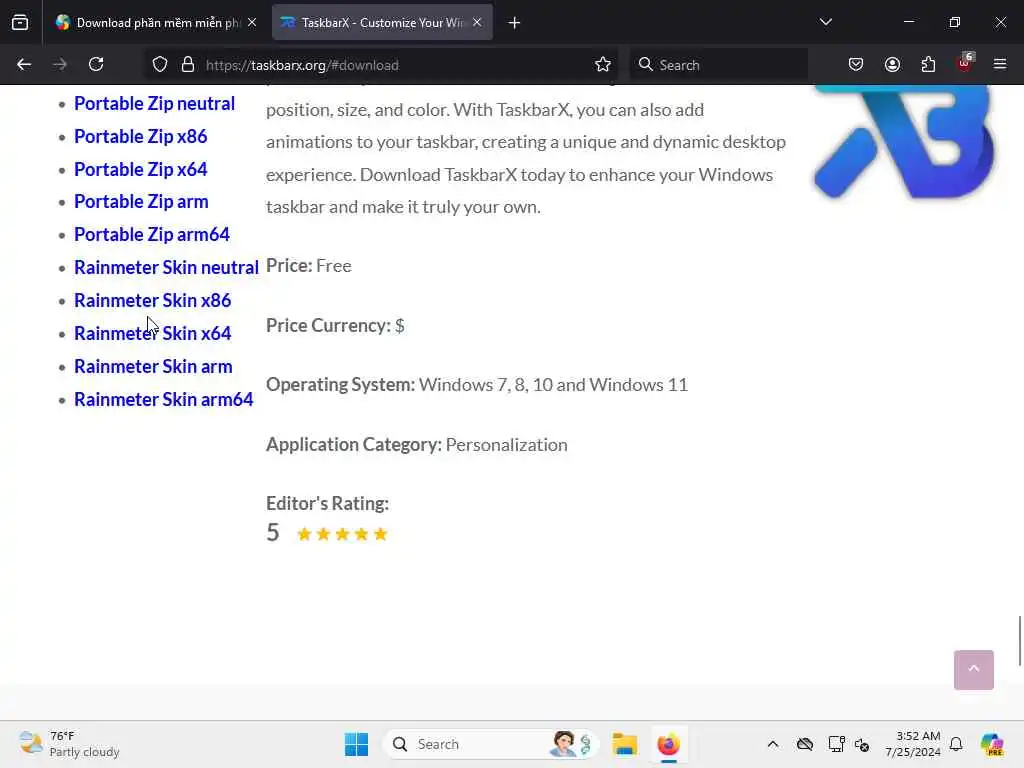The height and width of the screenshot is (768, 1024).
Task: Download Portable Zip x64
Action: point(140,169)
